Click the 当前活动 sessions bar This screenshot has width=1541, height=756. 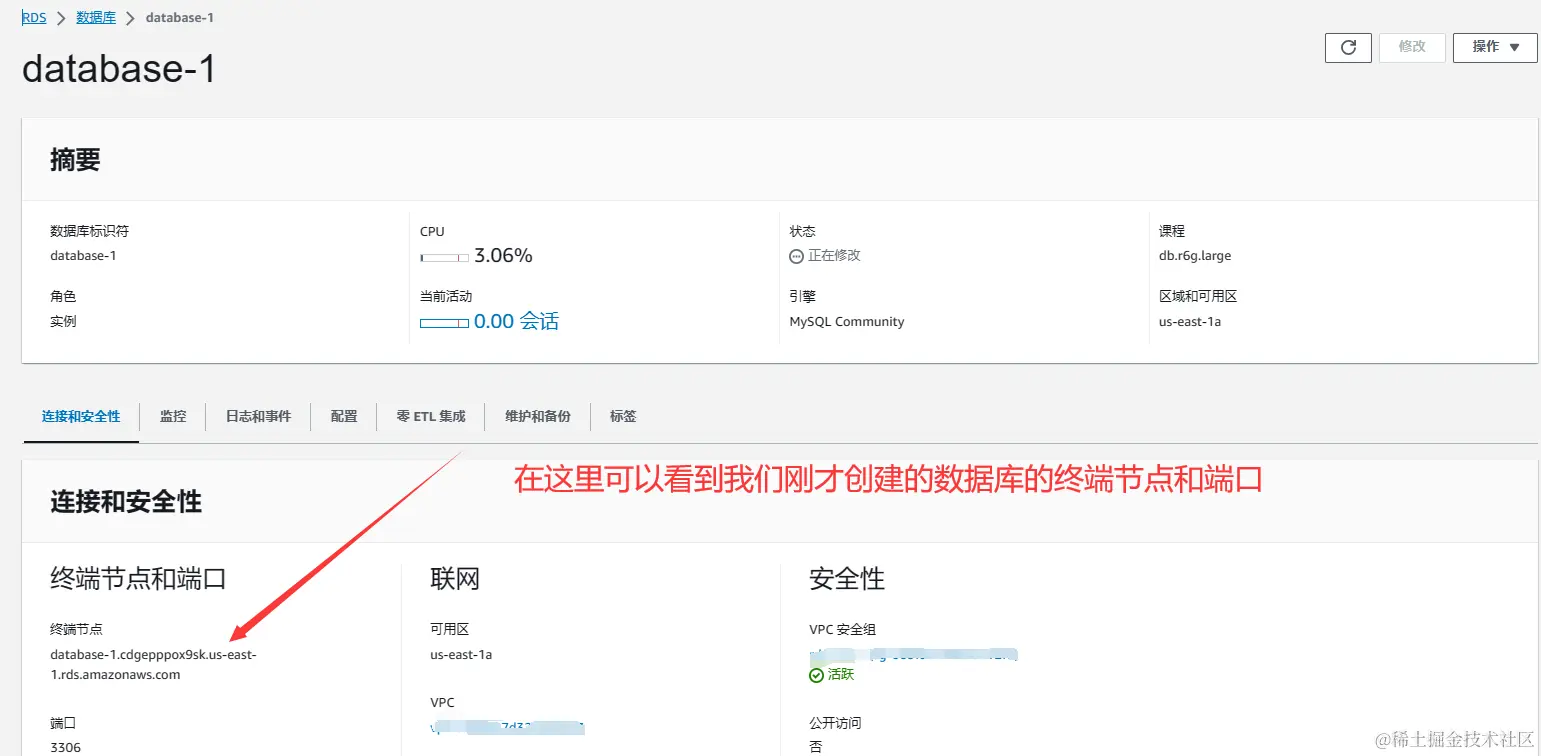point(445,323)
